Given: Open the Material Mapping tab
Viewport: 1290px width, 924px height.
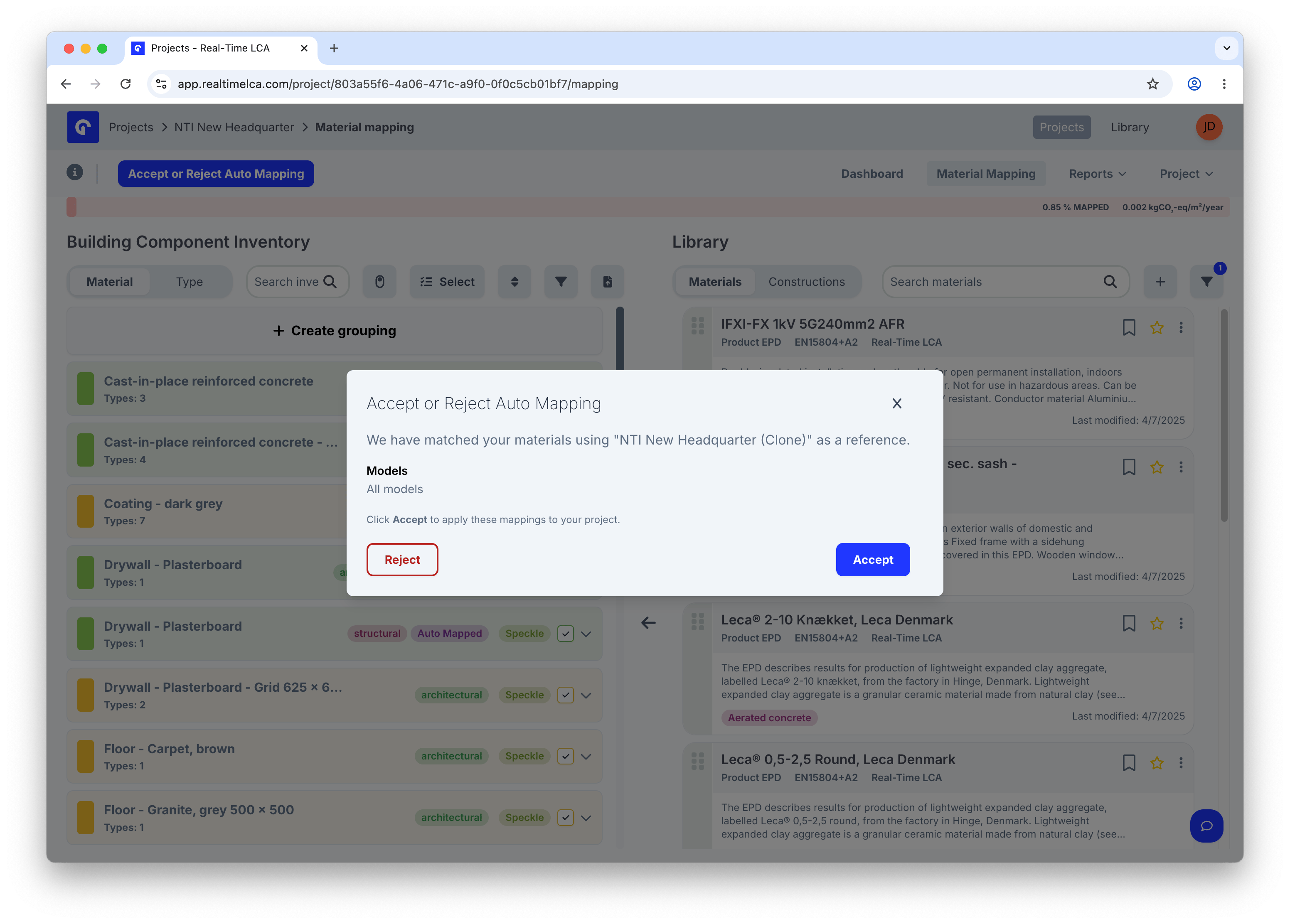Looking at the screenshot, I should pyautogui.click(x=986, y=173).
